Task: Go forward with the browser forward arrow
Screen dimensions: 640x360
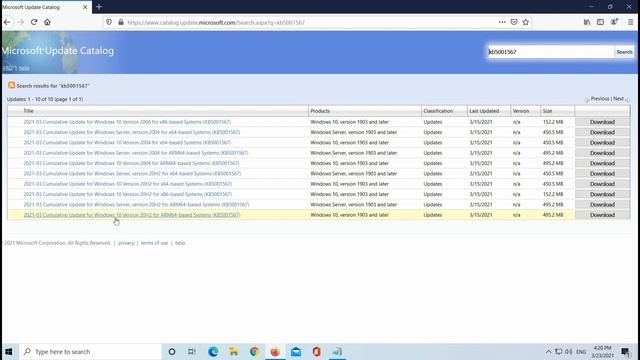Action: coord(20,22)
